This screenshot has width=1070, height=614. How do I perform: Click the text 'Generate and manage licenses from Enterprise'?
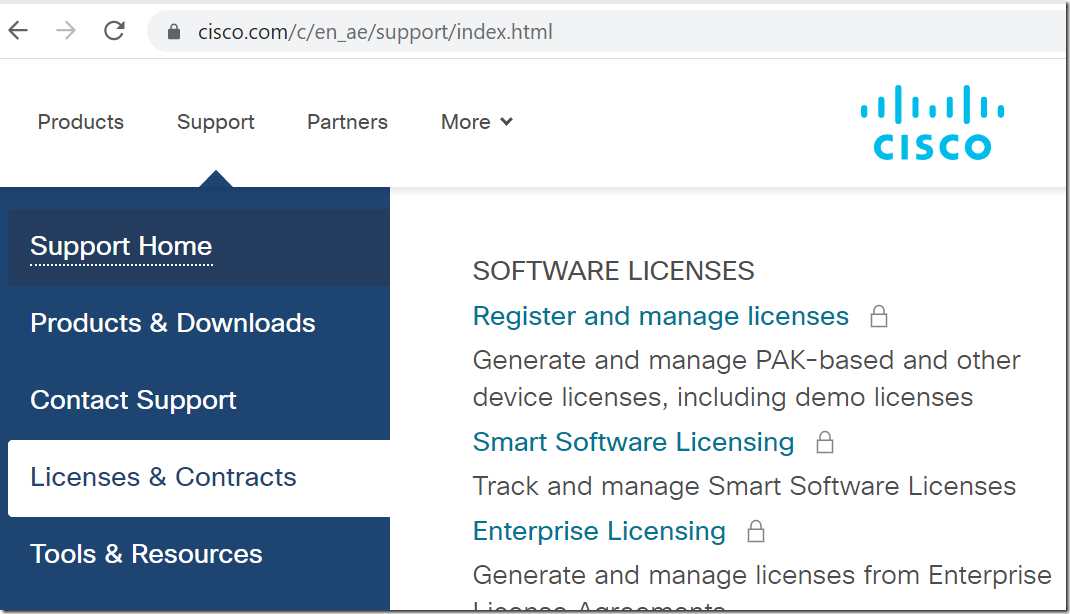pyautogui.click(x=762, y=575)
